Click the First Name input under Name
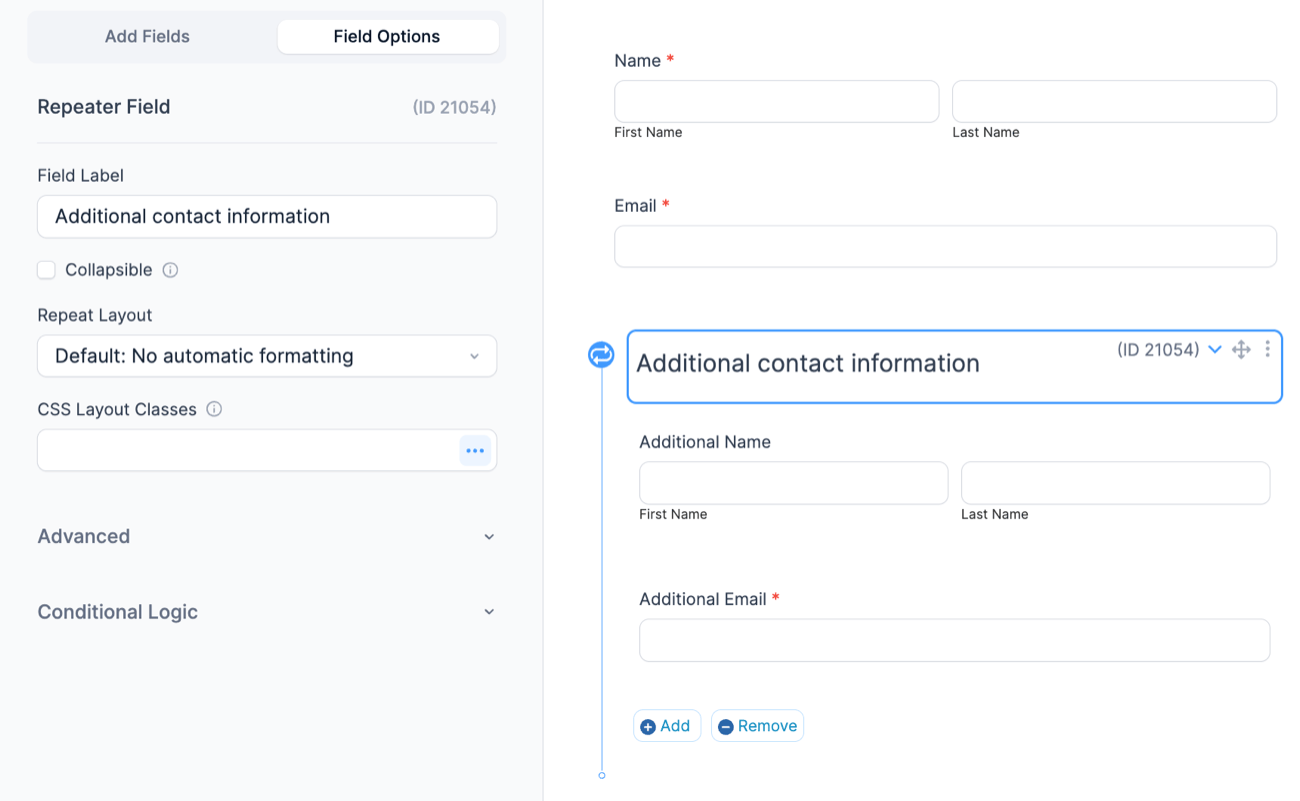Screen dimensions: 1300x801 coord(776,102)
